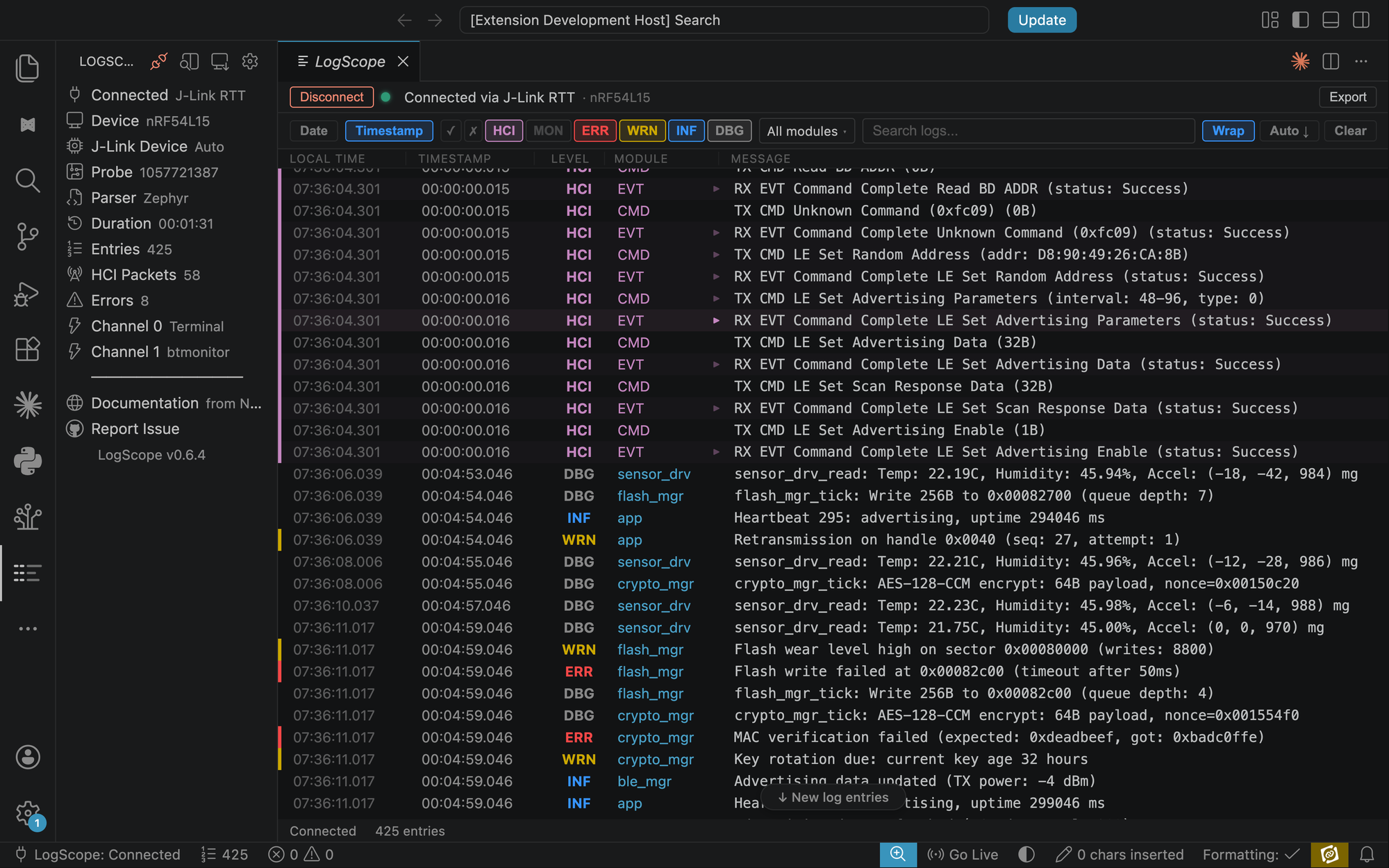Image resolution: width=1389 pixels, height=868 pixels.
Task: Open the Explorer view in activity bar
Action: [x=28, y=68]
